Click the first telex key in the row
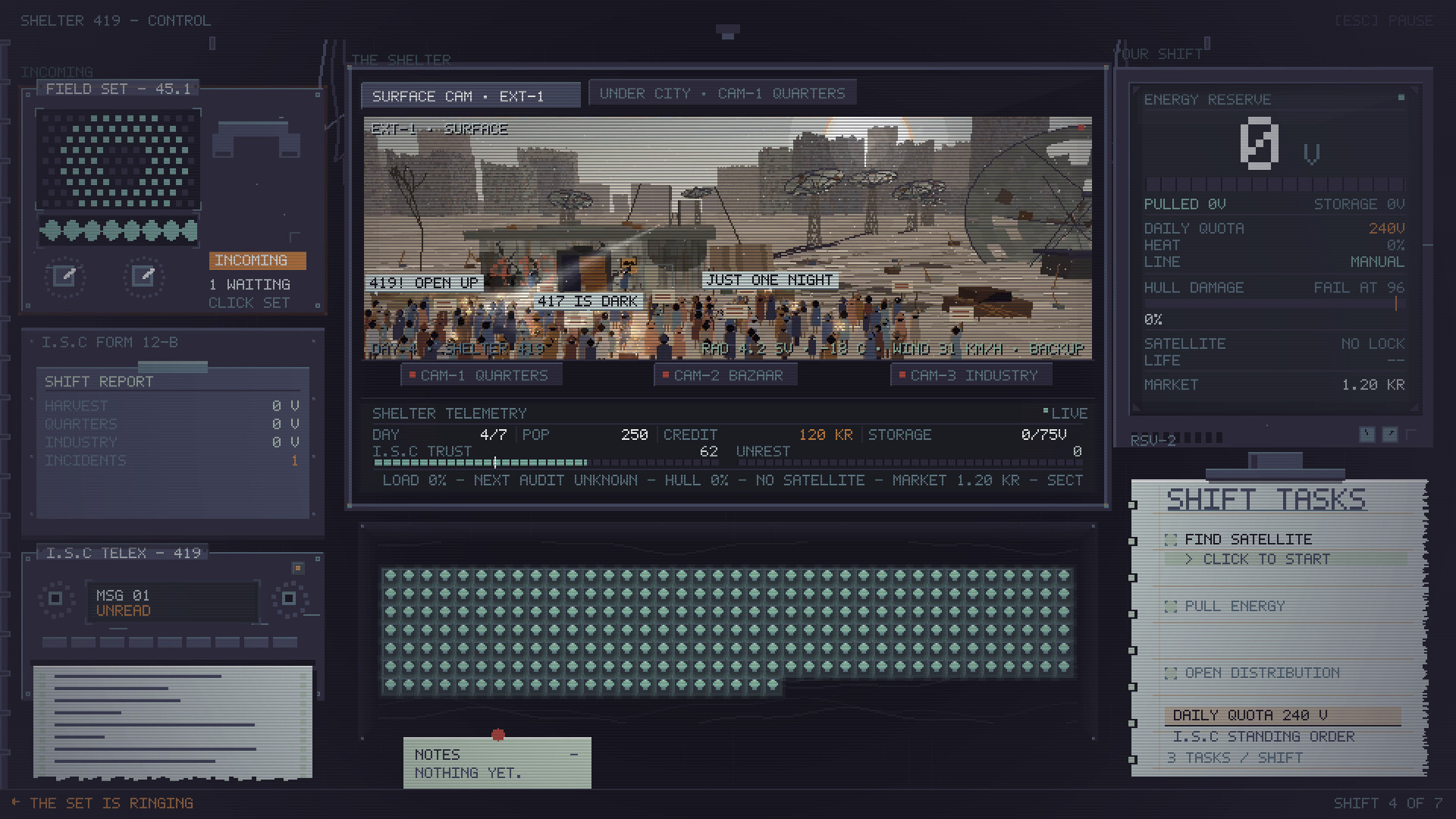The height and width of the screenshot is (819, 1456). click(55, 642)
